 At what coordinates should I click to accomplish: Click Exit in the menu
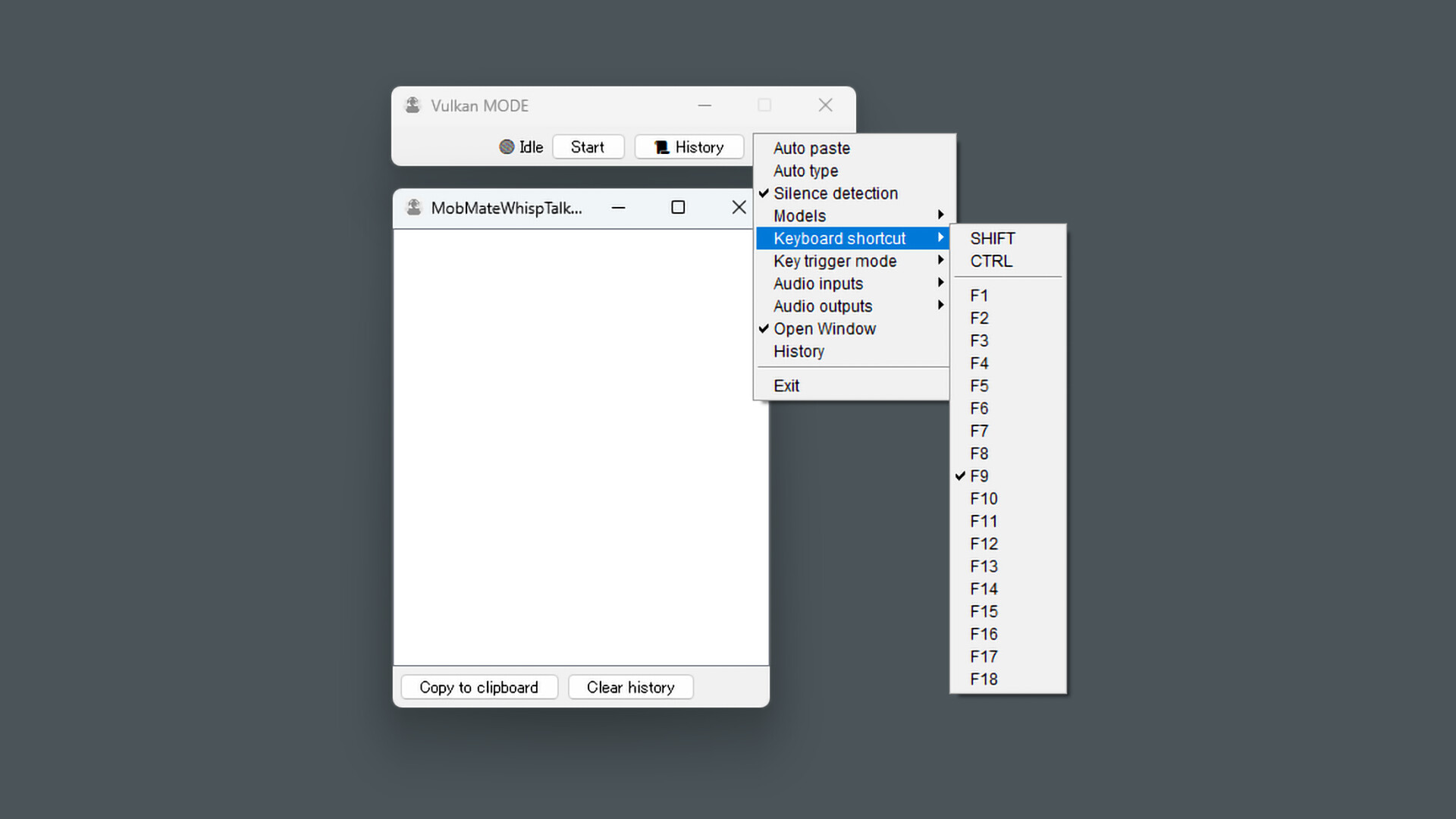coord(786,385)
